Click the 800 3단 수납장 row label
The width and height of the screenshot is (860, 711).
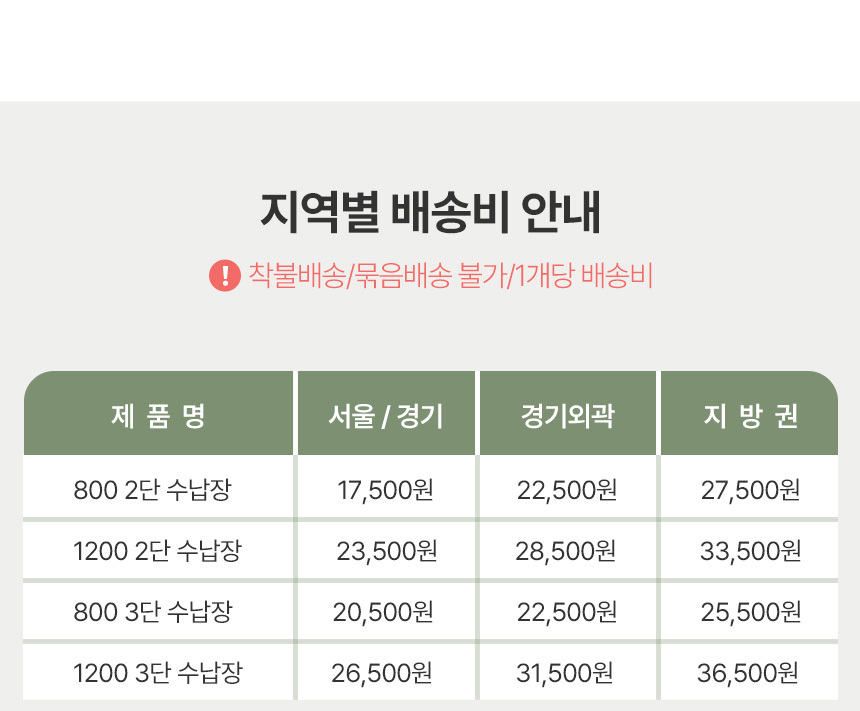(153, 612)
